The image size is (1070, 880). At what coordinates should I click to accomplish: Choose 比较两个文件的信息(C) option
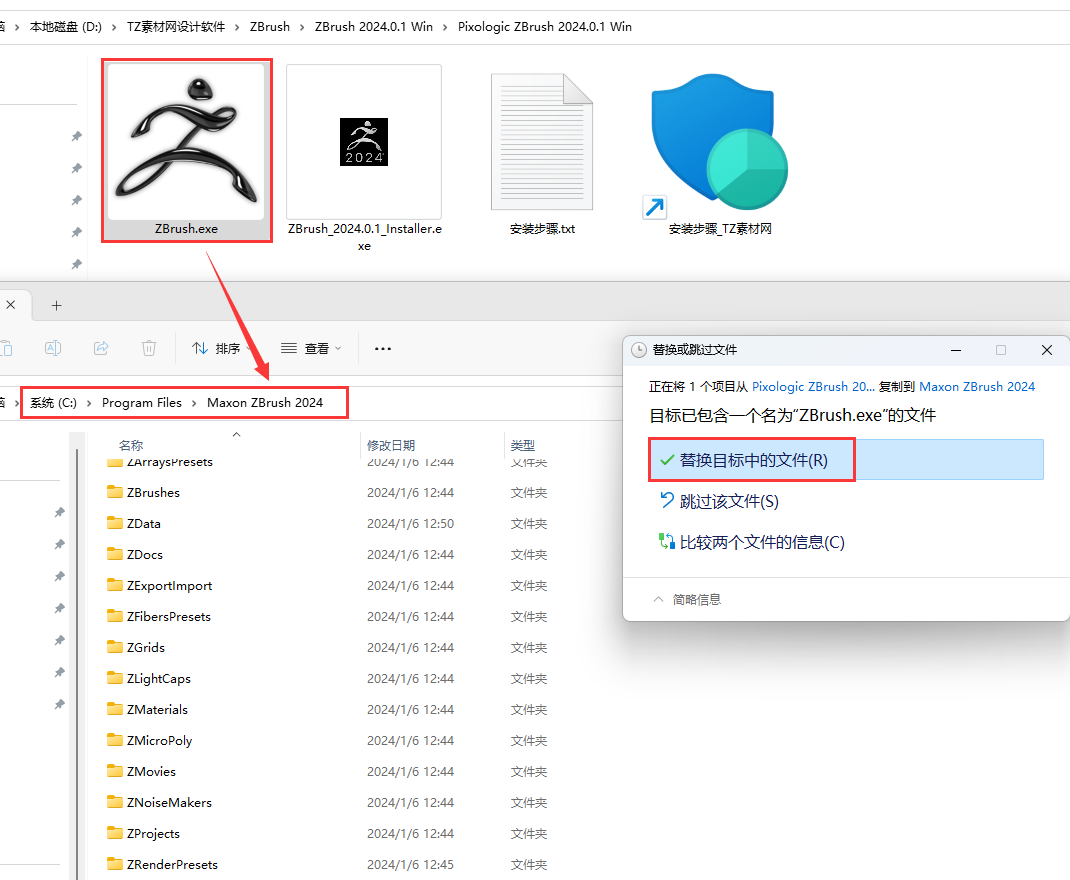(752, 542)
